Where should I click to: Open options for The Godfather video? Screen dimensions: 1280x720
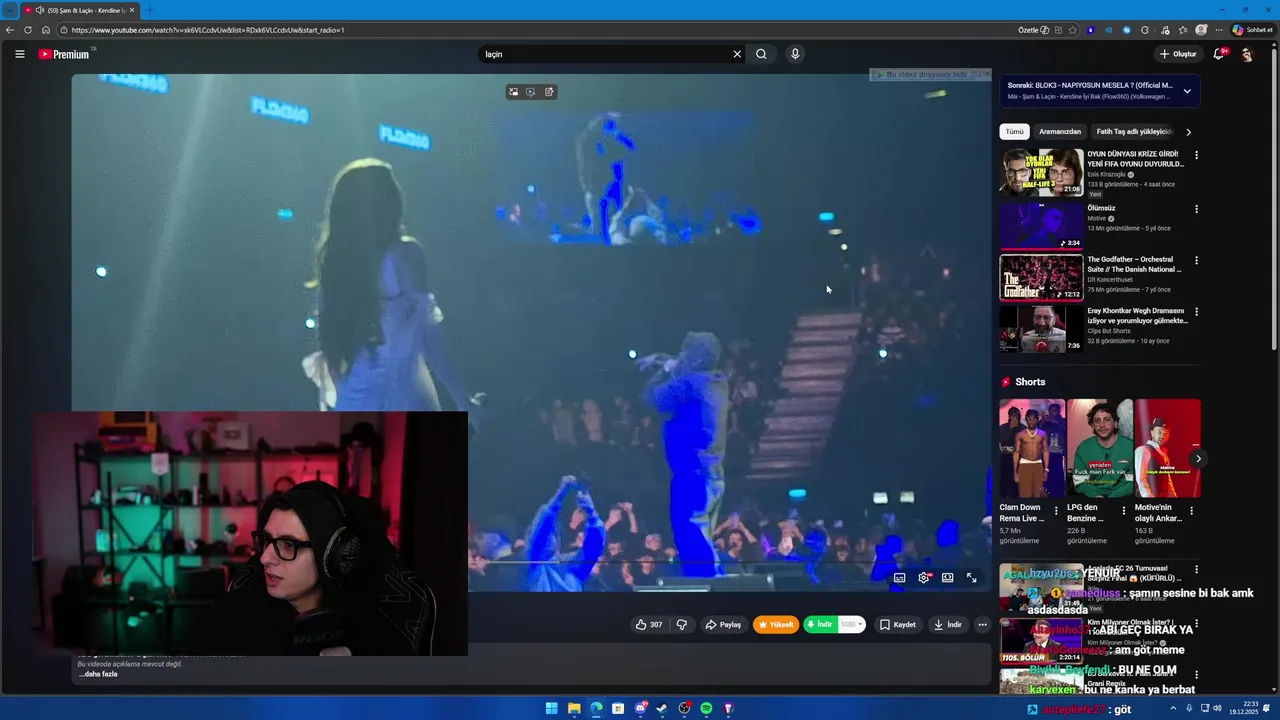[1196, 260]
